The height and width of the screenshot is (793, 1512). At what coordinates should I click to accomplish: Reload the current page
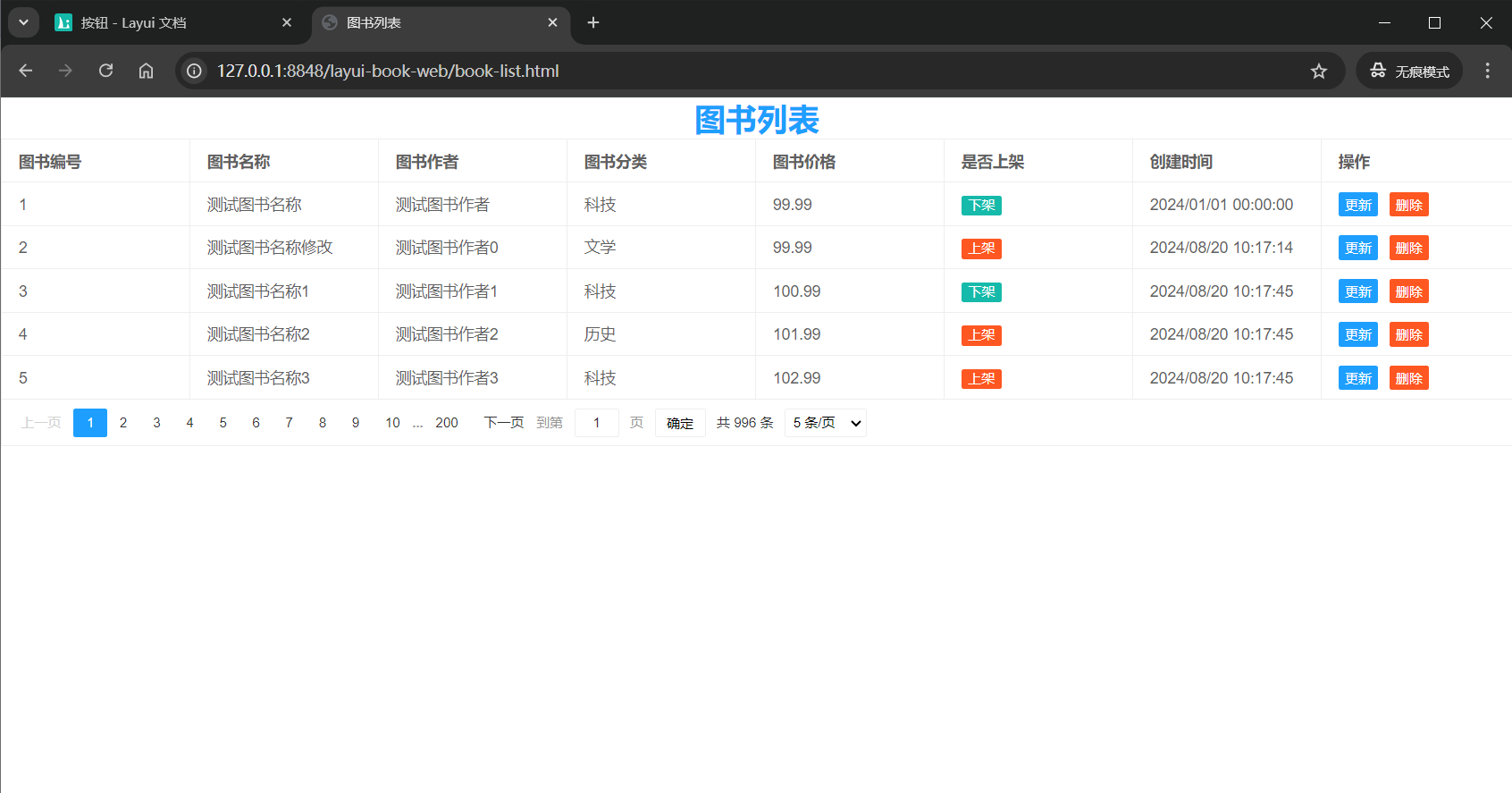105,71
